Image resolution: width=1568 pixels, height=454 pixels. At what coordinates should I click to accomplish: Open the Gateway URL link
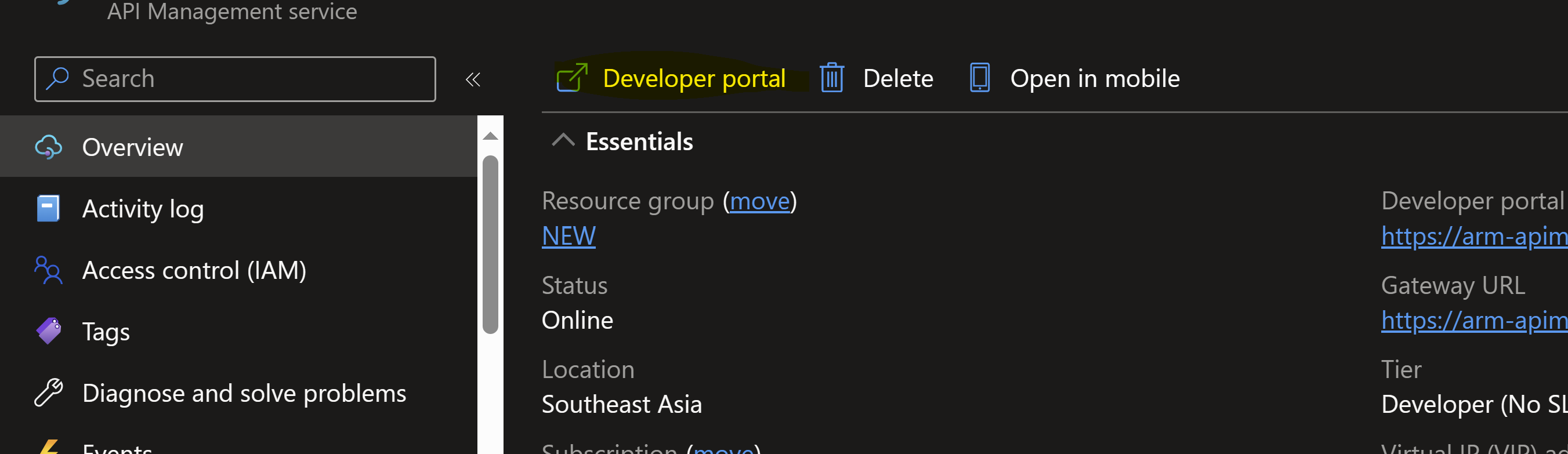pos(1474,320)
